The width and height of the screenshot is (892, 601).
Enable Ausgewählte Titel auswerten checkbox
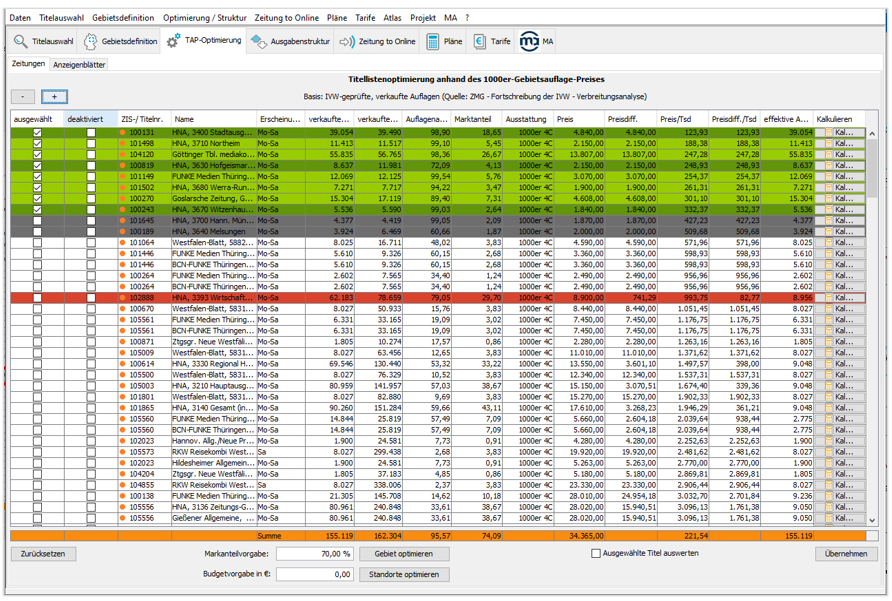point(596,553)
